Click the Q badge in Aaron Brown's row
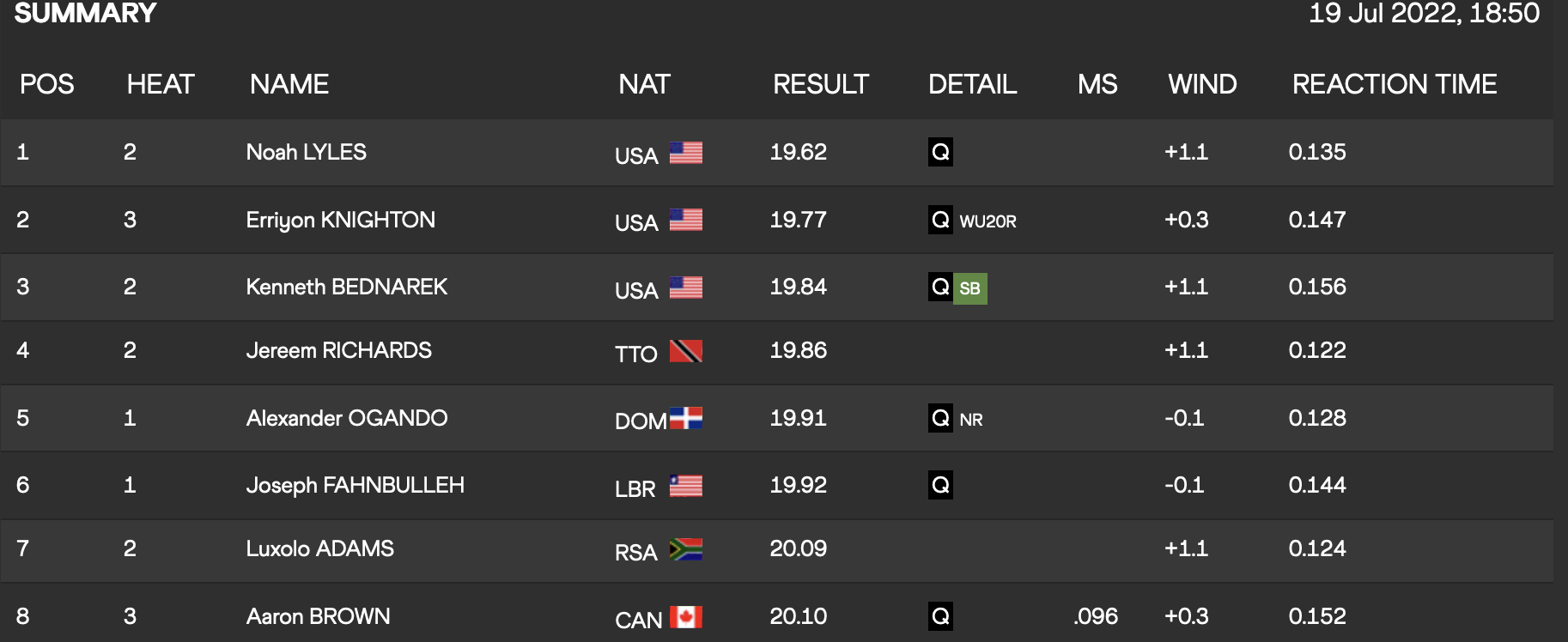The image size is (1568, 642). [940, 616]
